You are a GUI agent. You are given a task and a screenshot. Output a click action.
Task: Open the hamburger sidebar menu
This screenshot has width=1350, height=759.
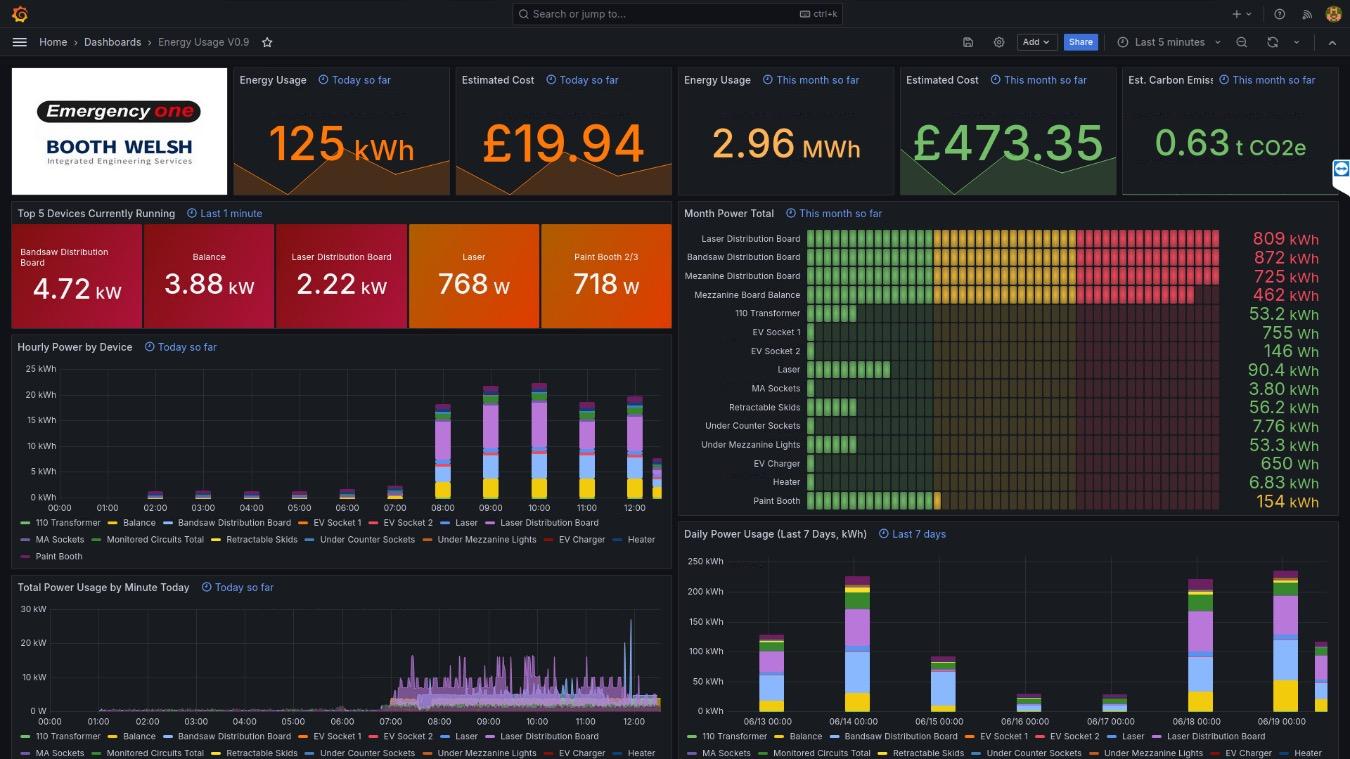[19, 42]
